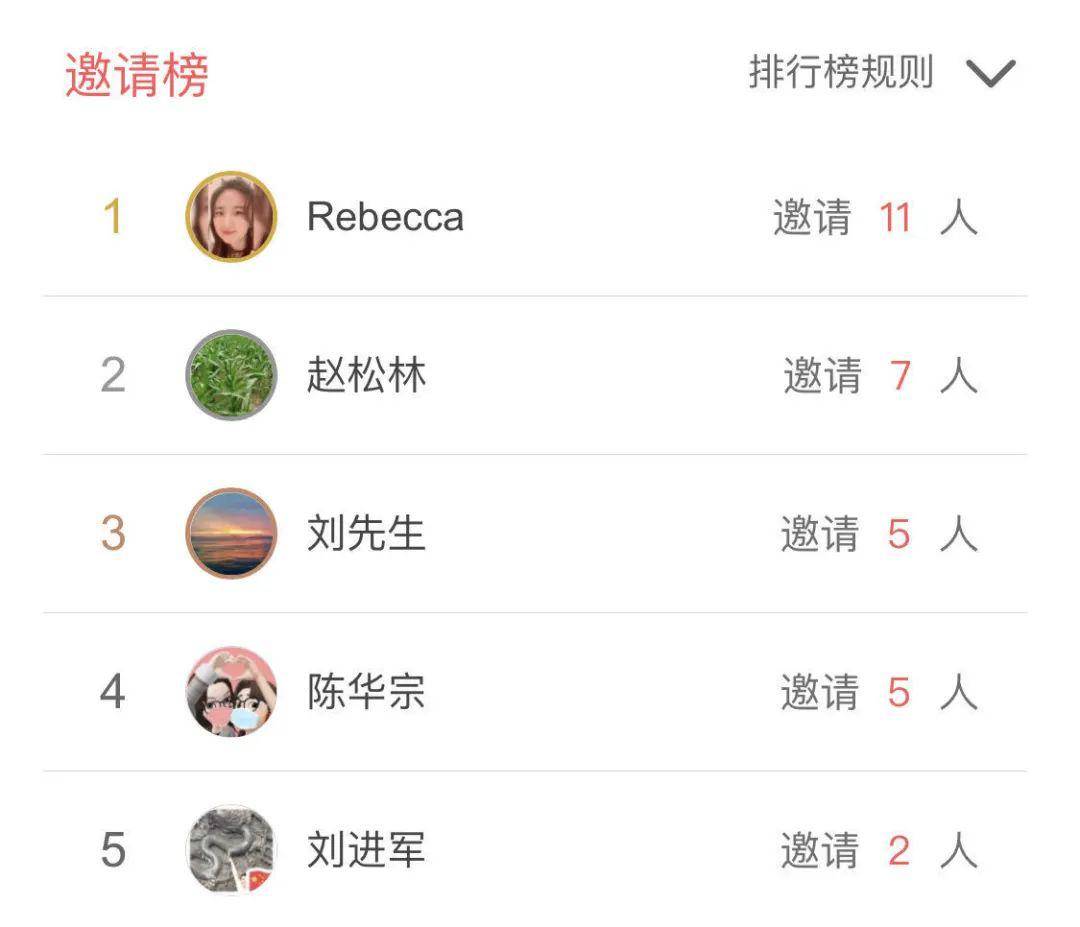Click the 邀请榜 title tab
The width and height of the screenshot is (1080, 927).
coord(137,76)
